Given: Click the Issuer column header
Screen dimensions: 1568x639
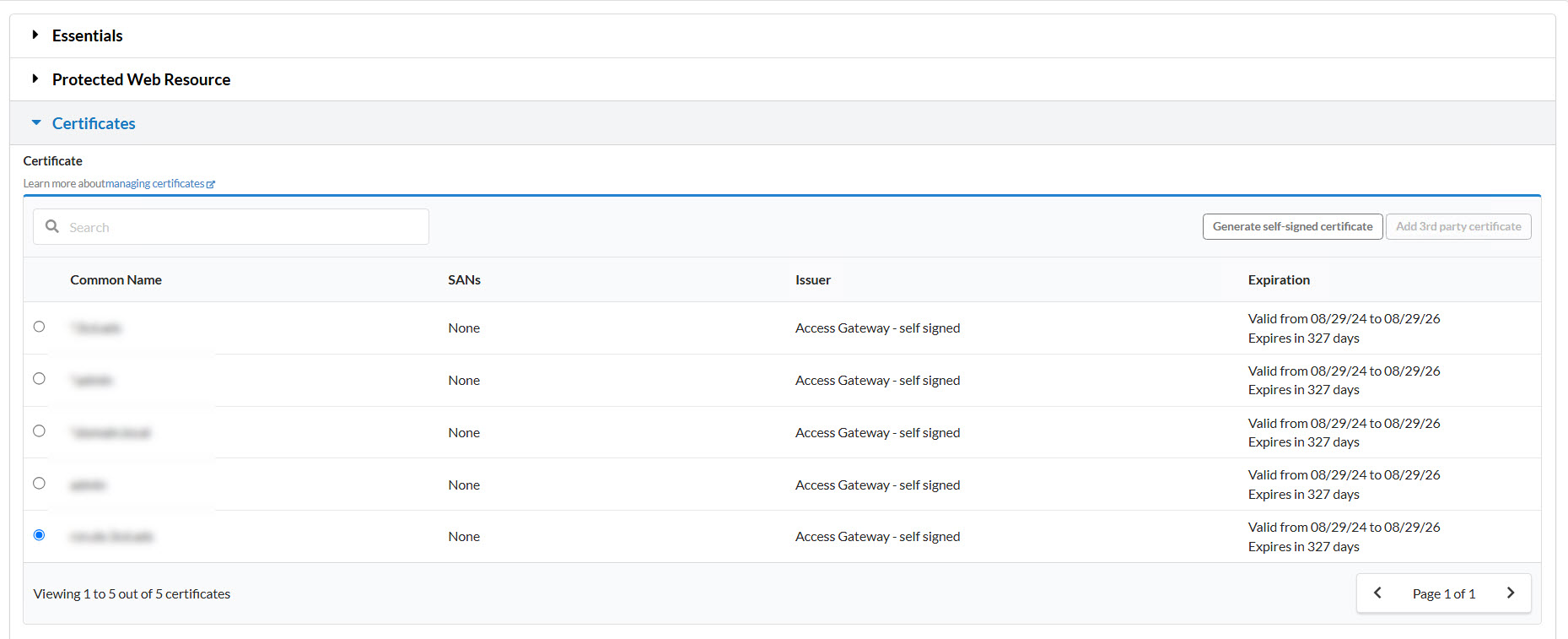Looking at the screenshot, I should click(x=812, y=279).
